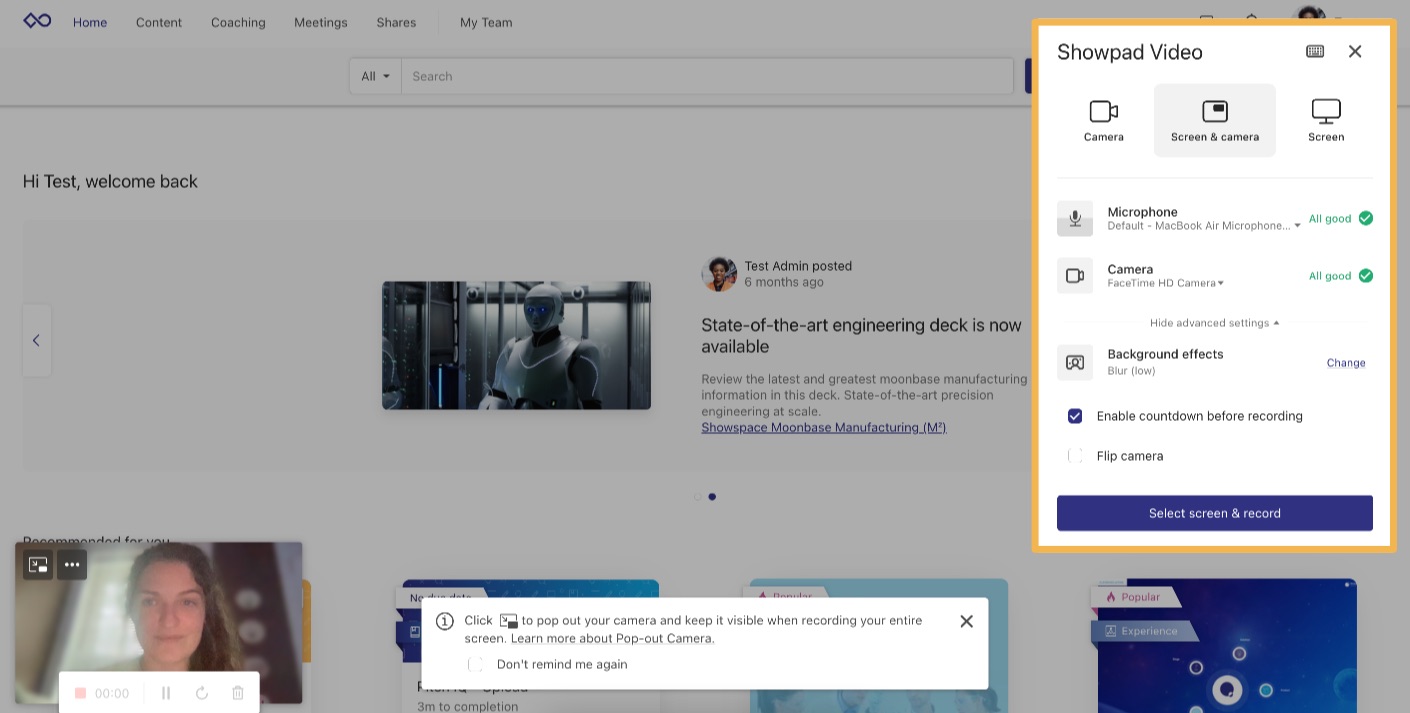The image size is (1410, 713).
Task: Click Select screen & record
Action: coord(1214,513)
